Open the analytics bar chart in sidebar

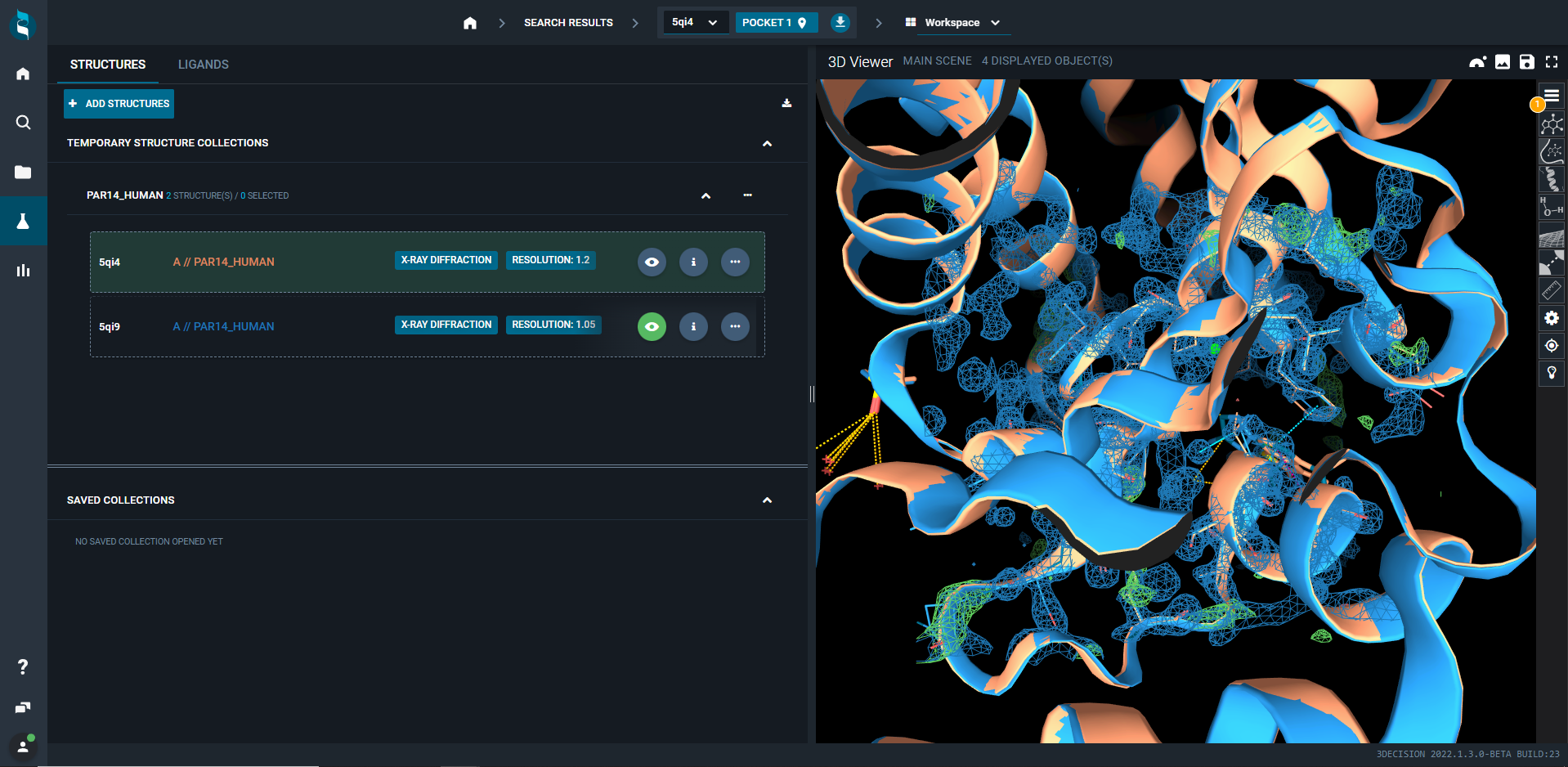[x=23, y=270]
